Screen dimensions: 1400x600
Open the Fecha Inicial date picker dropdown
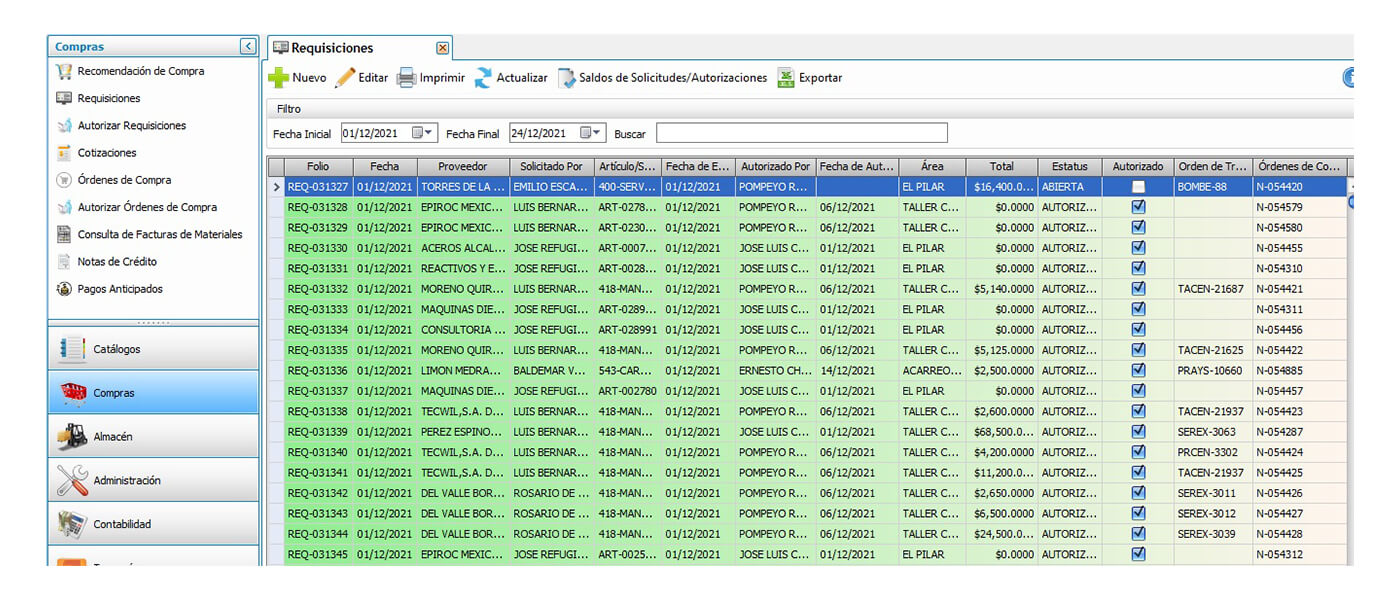[423, 133]
